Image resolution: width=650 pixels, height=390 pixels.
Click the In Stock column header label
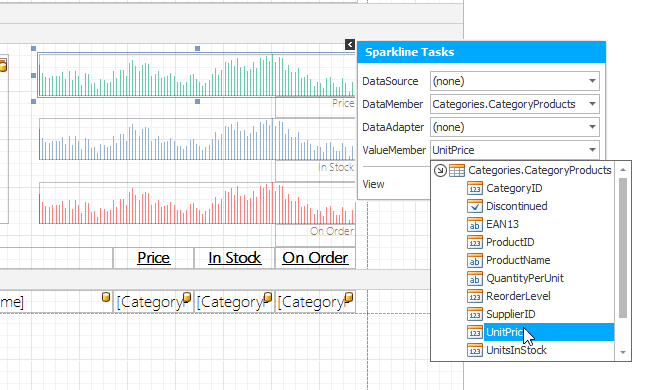pyautogui.click(x=235, y=258)
